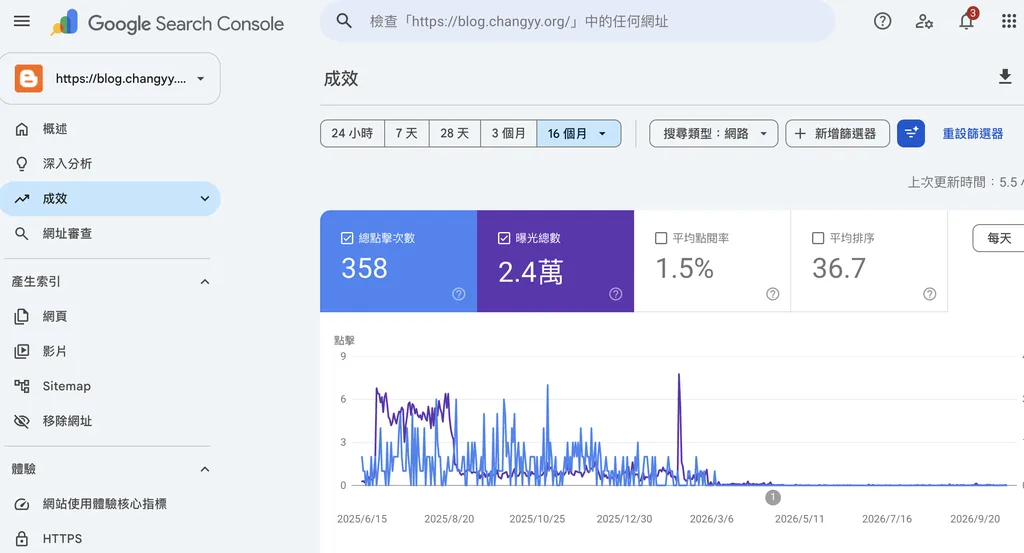
Task: Click the 重設篩選器 link
Action: click(972, 134)
